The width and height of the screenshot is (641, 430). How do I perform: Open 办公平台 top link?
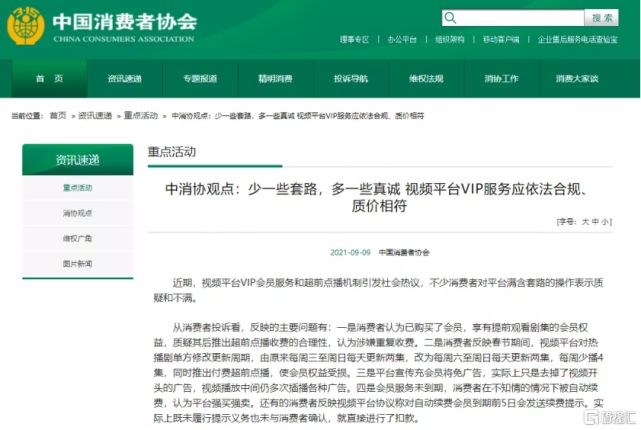tap(402, 39)
